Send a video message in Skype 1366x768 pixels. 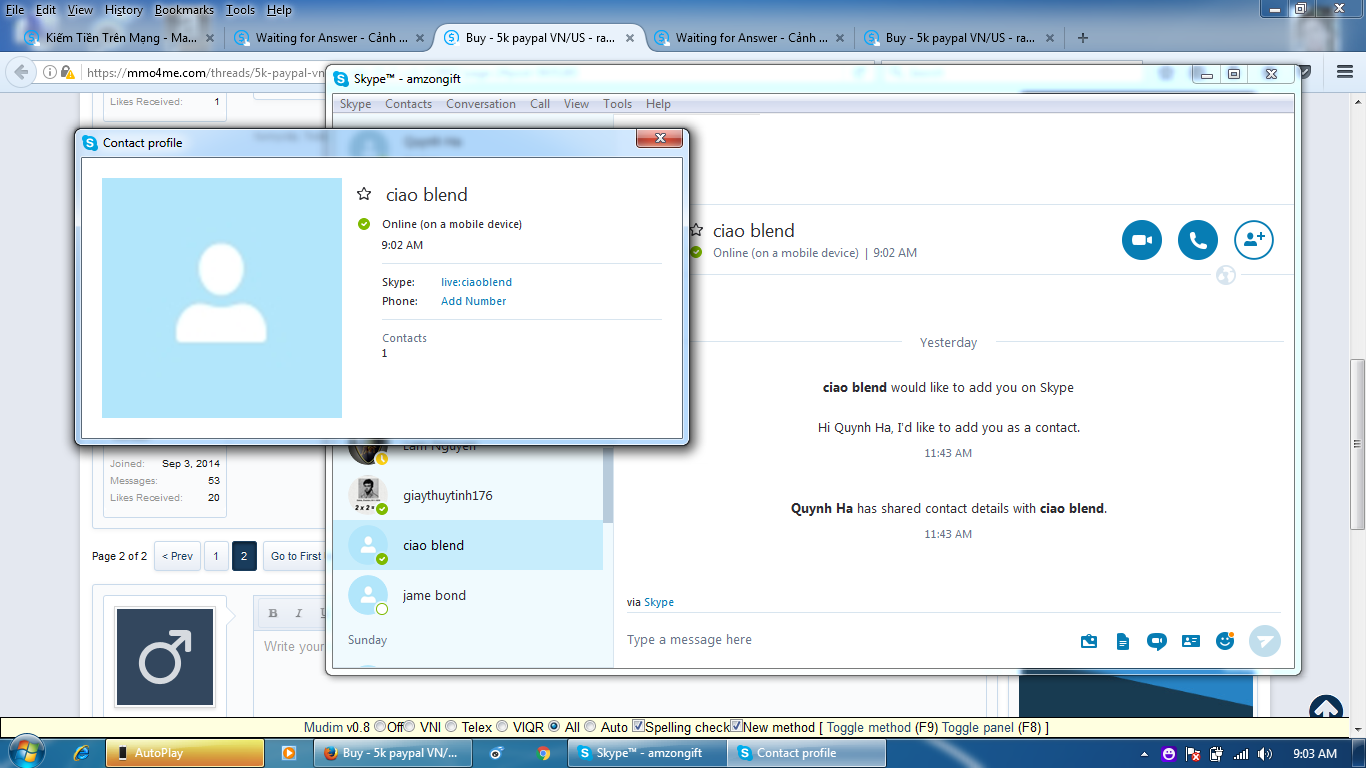click(x=1157, y=641)
